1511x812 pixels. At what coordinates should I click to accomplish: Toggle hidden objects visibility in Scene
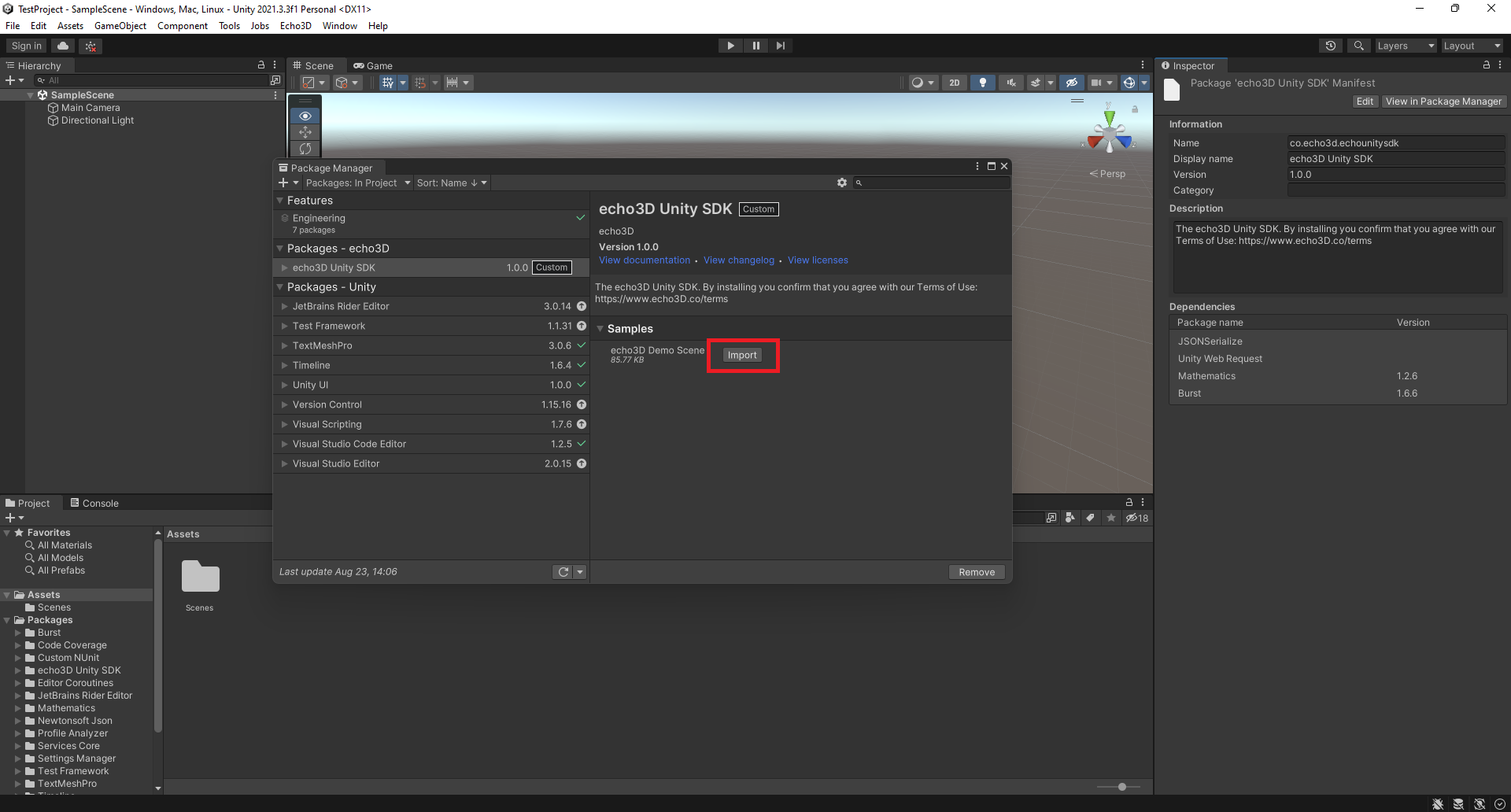click(1071, 83)
